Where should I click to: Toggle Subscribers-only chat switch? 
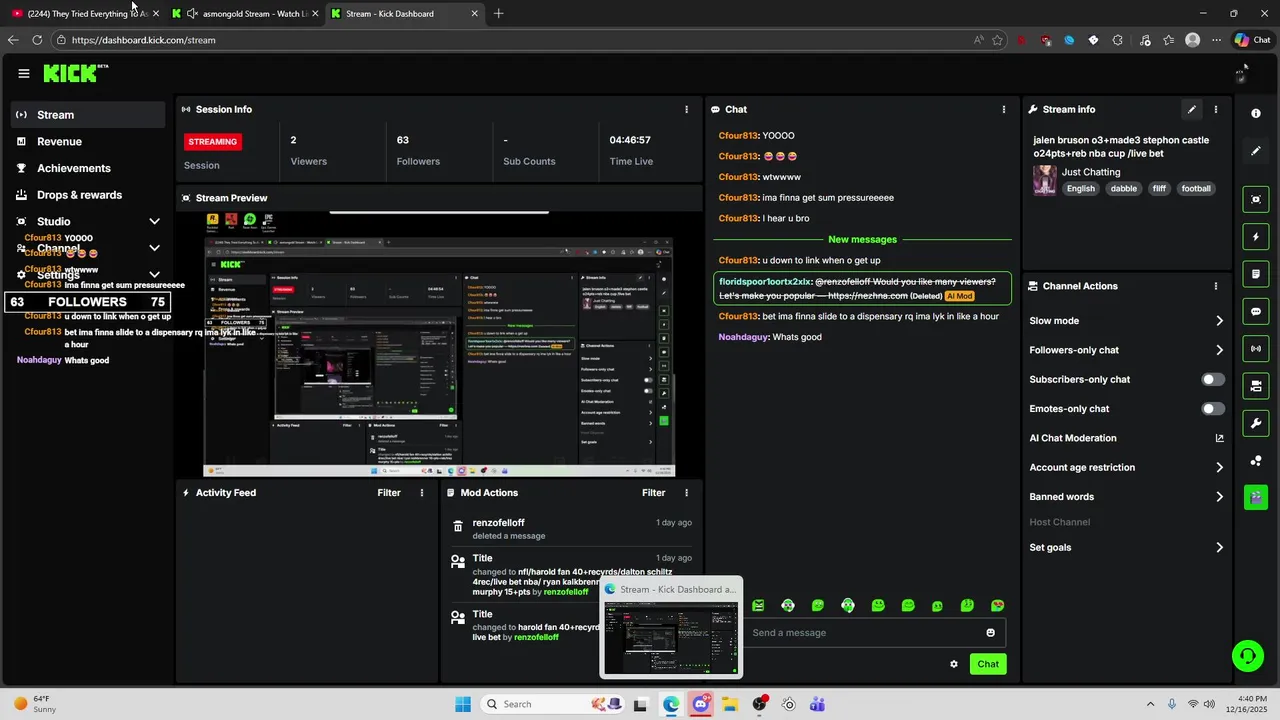pyautogui.click(x=1213, y=380)
